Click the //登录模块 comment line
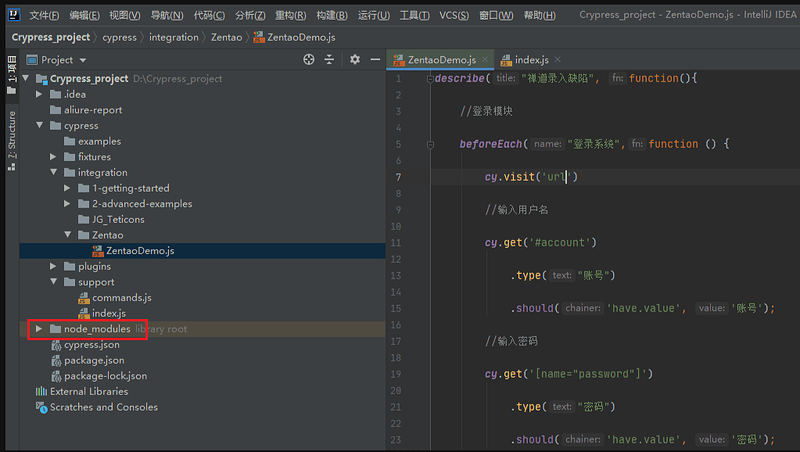This screenshot has height=452, width=800. [x=486, y=111]
